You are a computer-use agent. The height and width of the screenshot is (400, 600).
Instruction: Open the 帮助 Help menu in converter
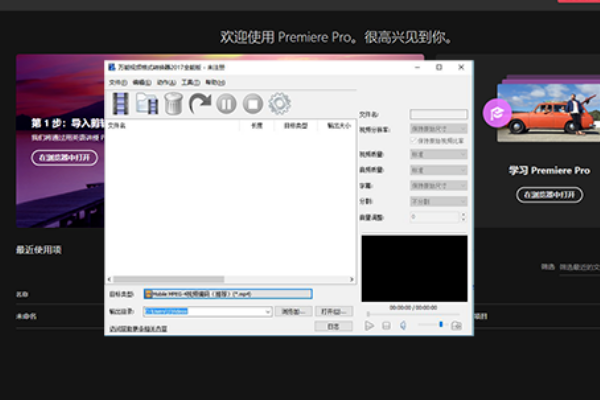(215, 83)
